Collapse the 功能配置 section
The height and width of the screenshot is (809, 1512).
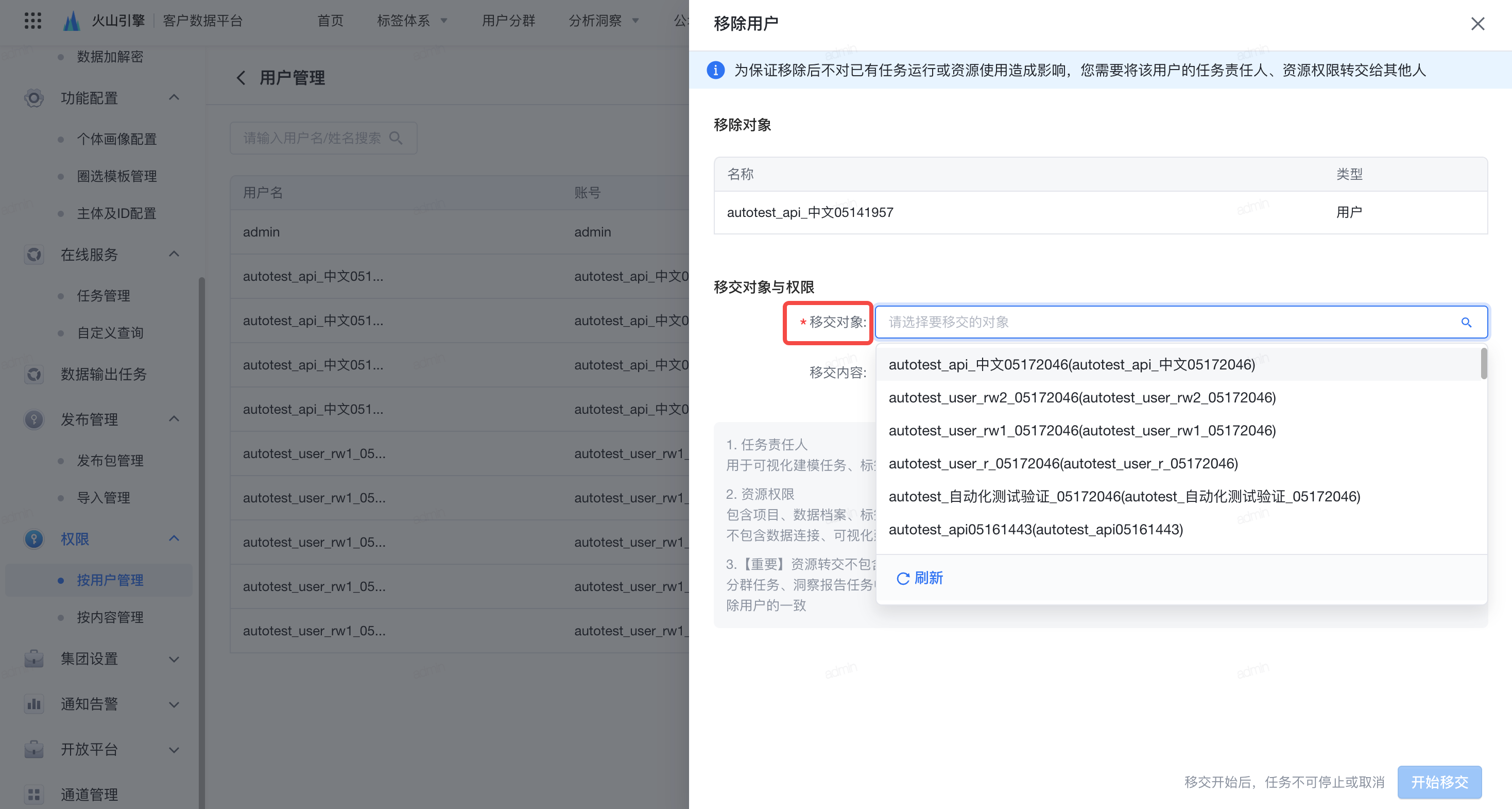click(174, 97)
